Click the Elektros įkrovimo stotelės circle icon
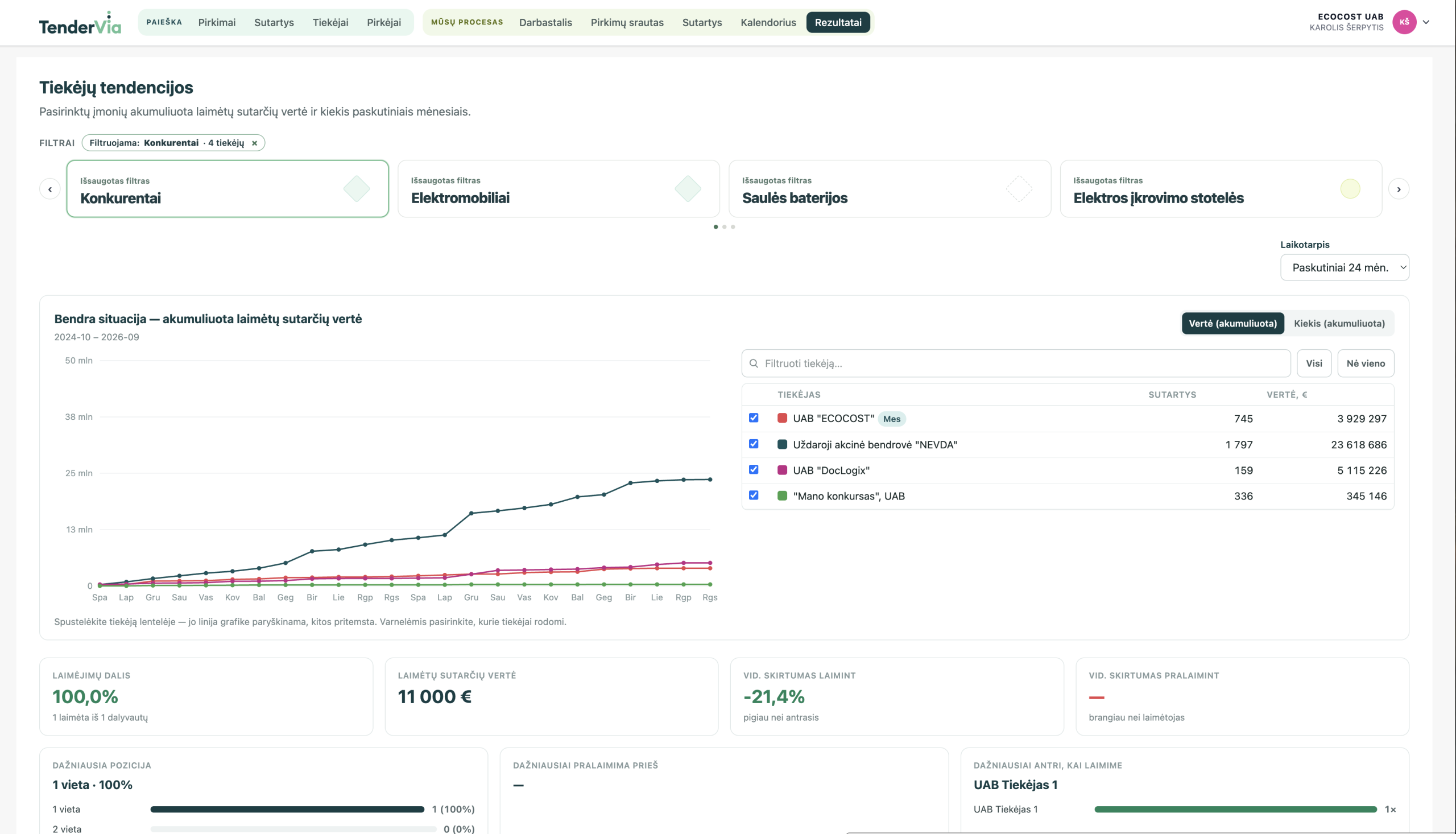Image resolution: width=1456 pixels, height=834 pixels. [1350, 189]
